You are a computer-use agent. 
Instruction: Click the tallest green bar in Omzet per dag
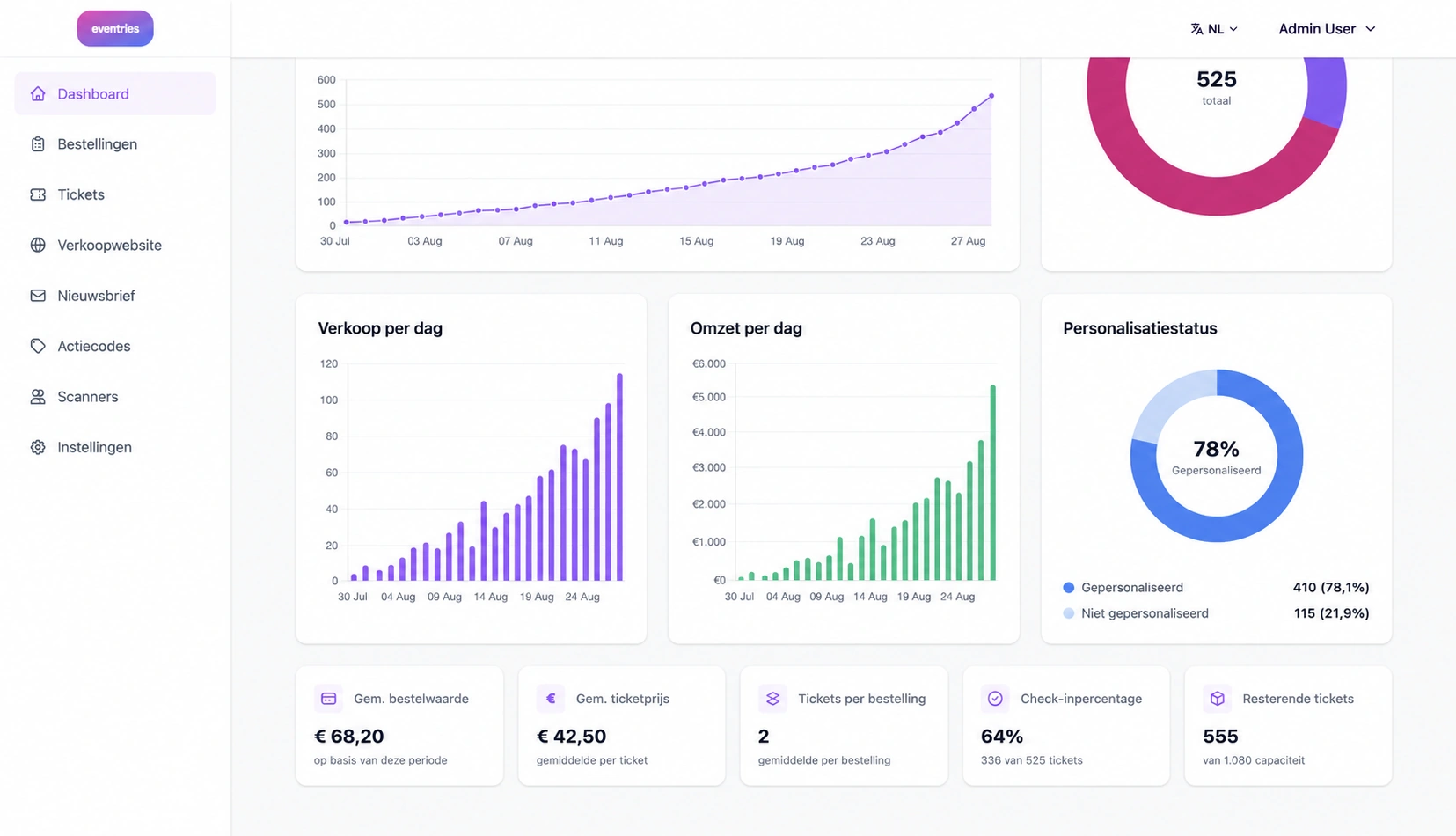[993, 482]
